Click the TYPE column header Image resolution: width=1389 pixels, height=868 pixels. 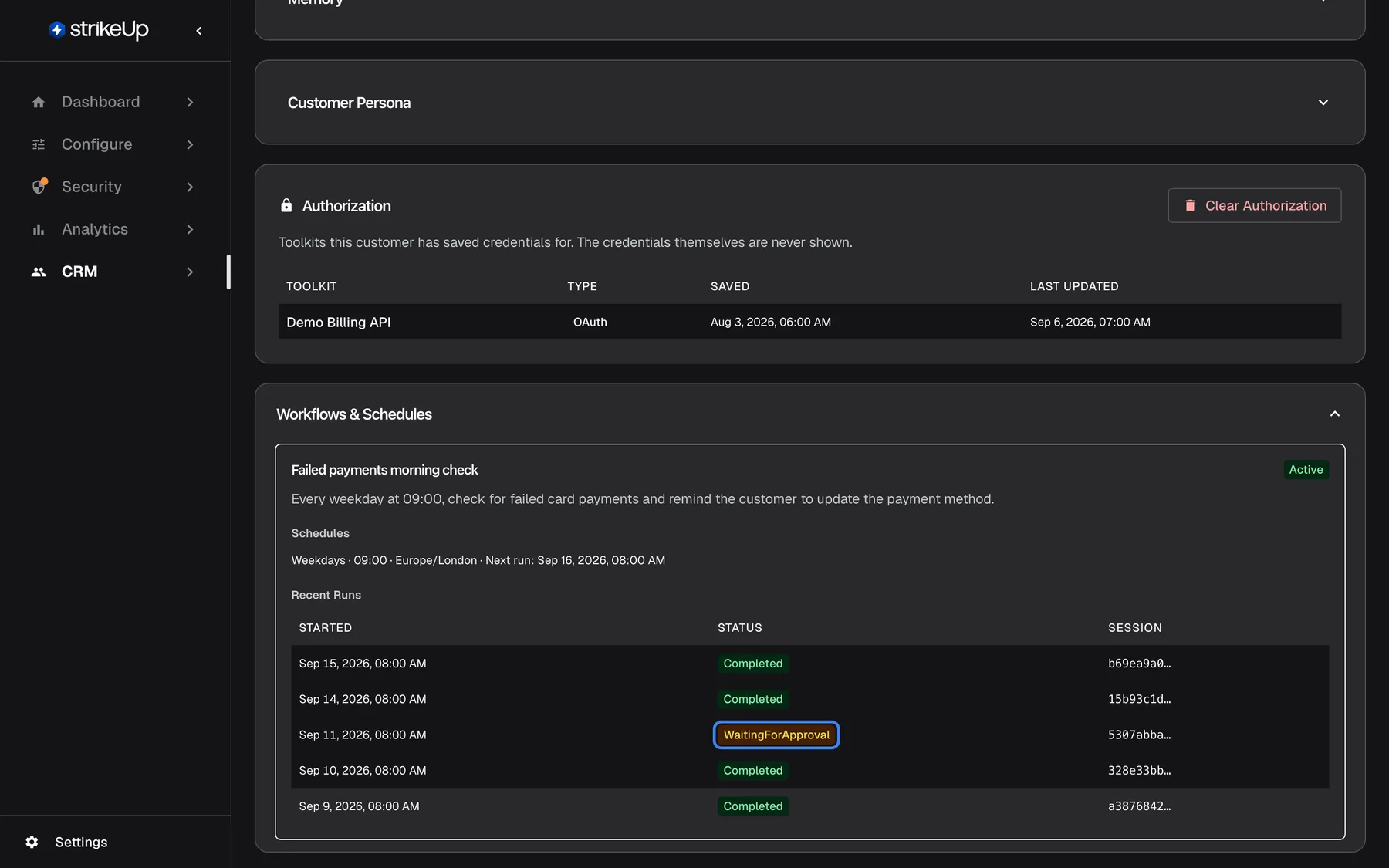pyautogui.click(x=582, y=286)
